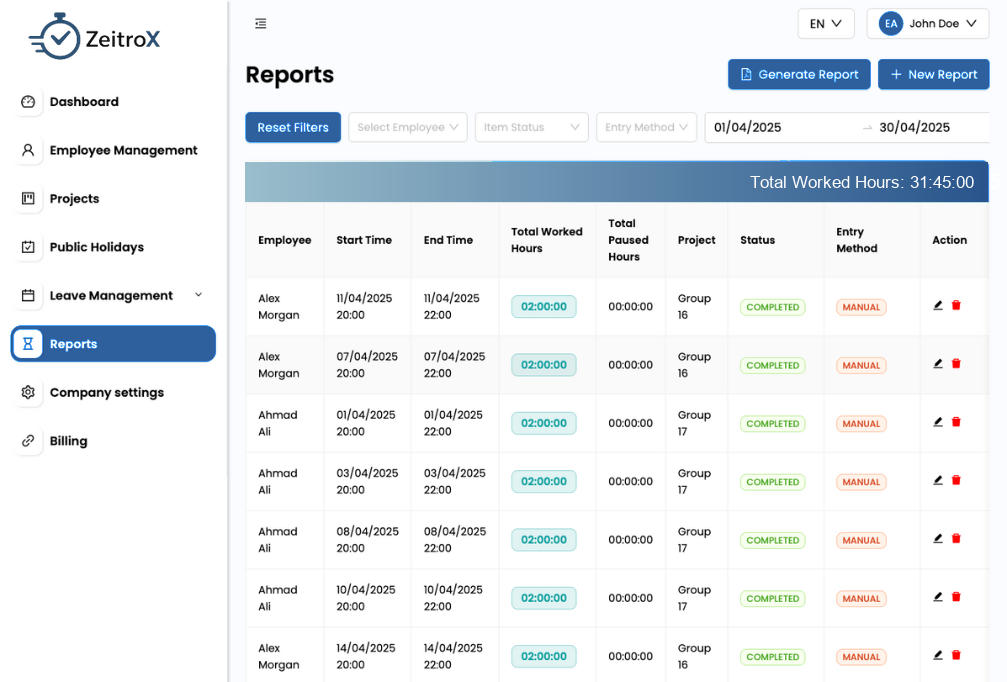Expand the Leave Management submenu
Viewport: 1007px width, 682px height.
coord(198,295)
